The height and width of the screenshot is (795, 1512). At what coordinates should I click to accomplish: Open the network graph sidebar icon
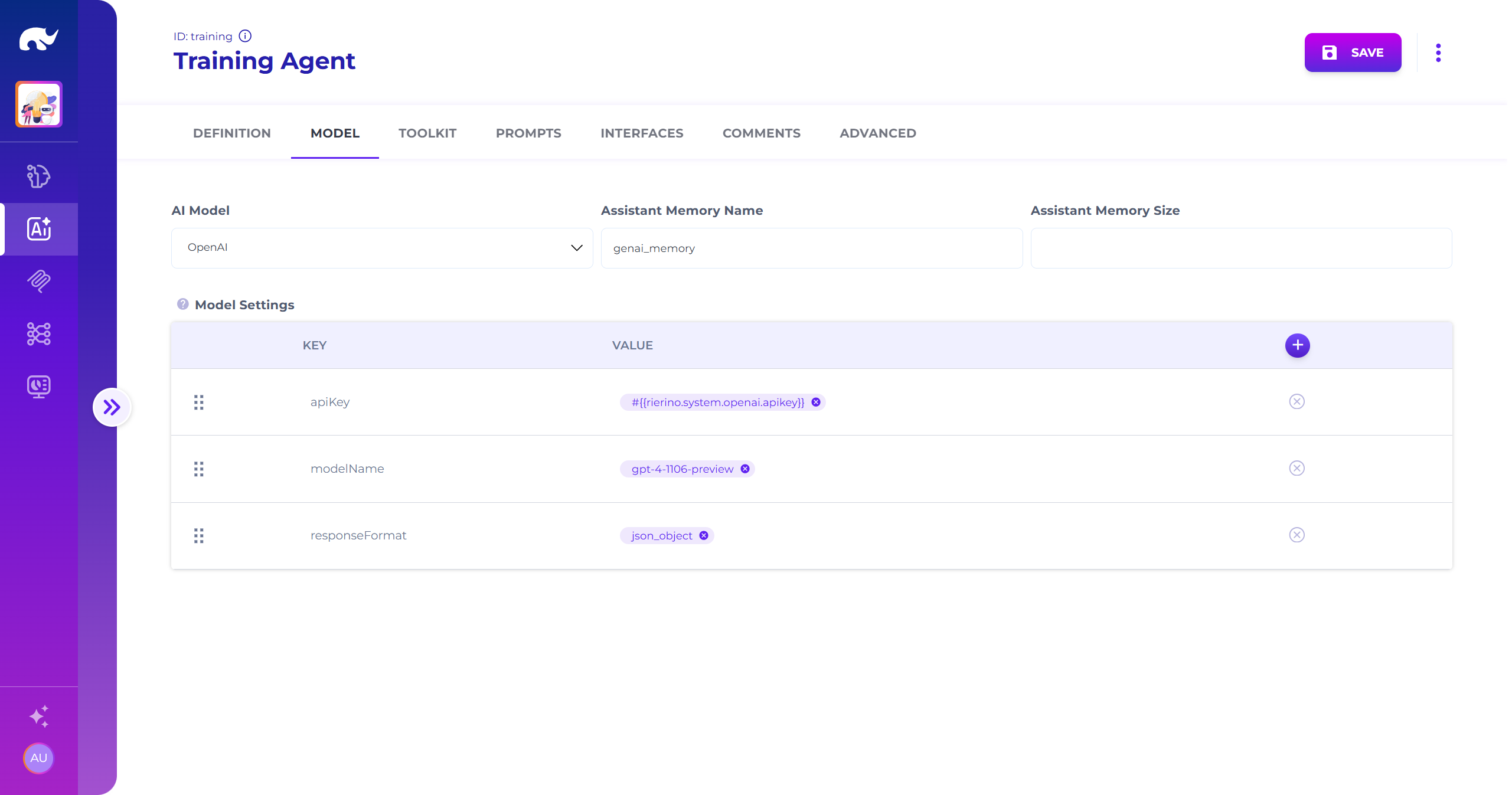point(38,334)
